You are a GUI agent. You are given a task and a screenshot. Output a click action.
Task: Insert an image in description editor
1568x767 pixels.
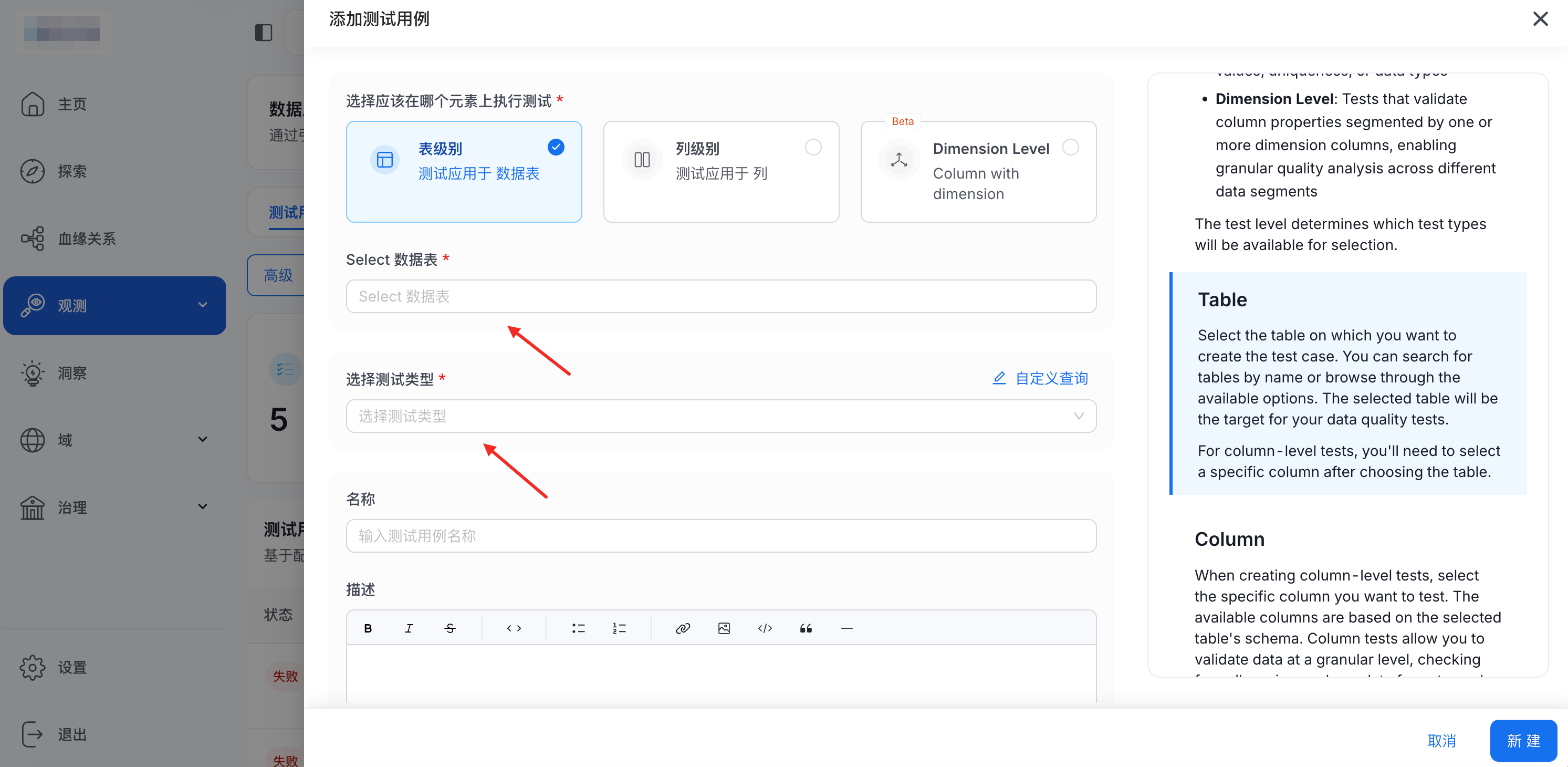click(724, 628)
